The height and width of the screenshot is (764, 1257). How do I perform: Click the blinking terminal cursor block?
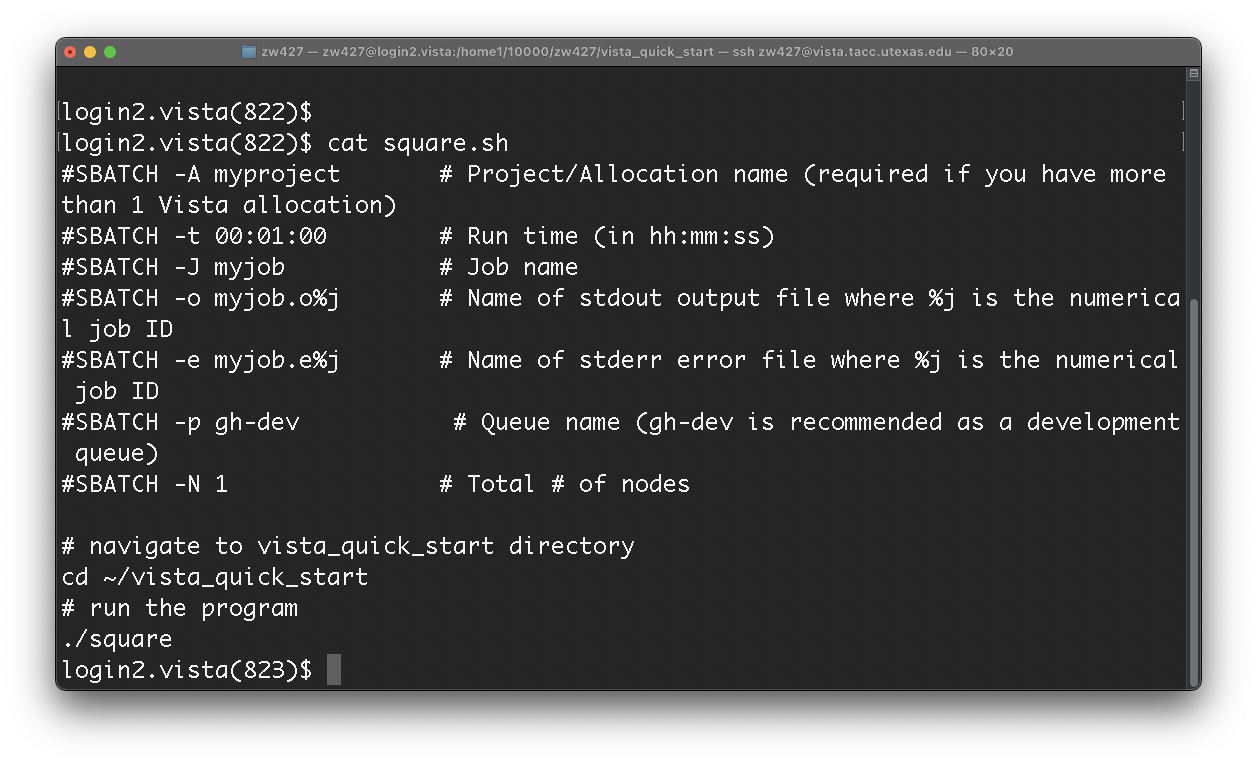click(x=334, y=670)
